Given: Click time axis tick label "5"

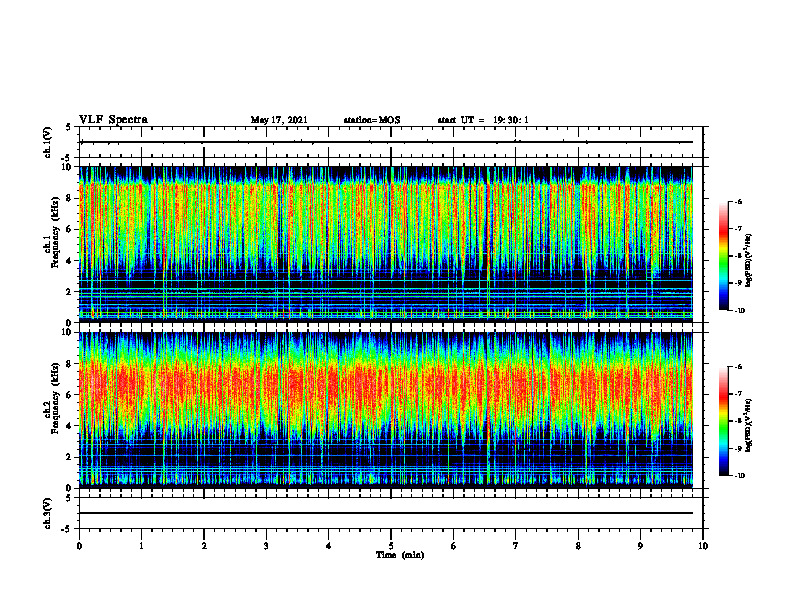Looking at the screenshot, I should point(391,546).
